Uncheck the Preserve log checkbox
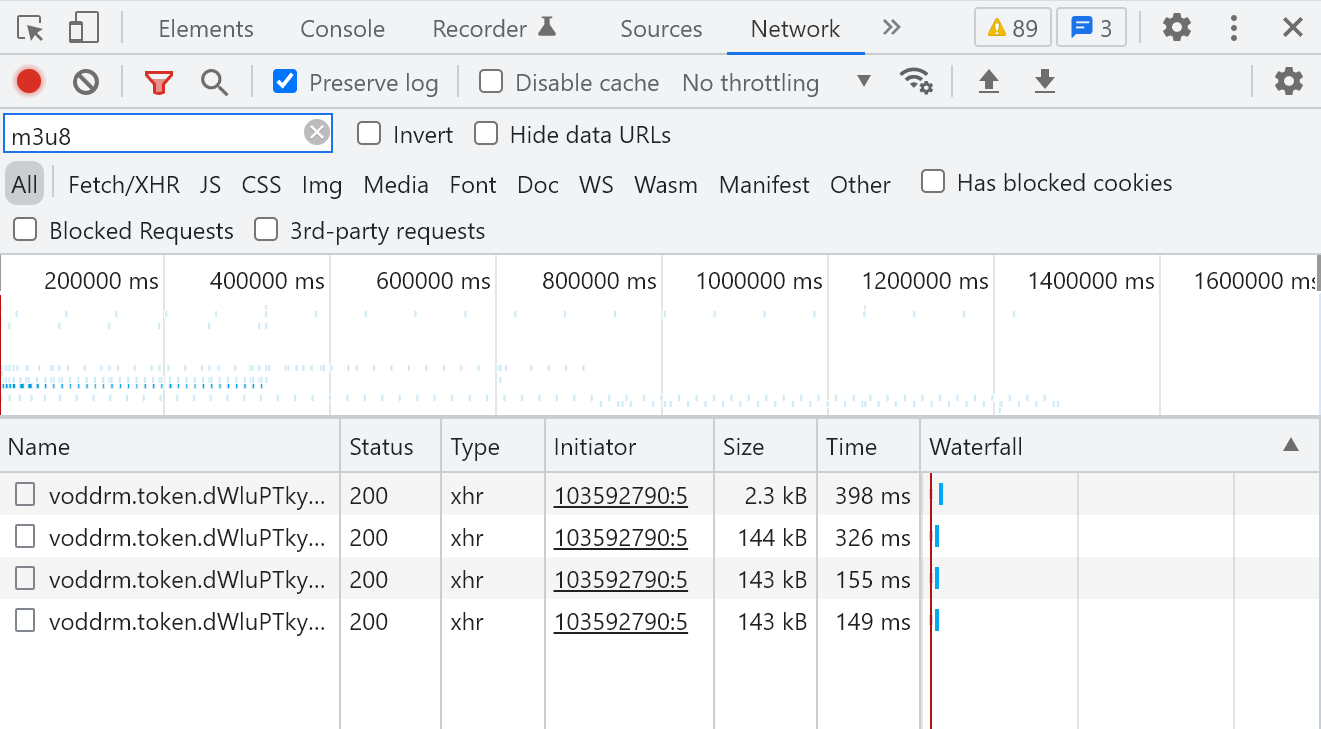The height and width of the screenshot is (729, 1321). pyautogui.click(x=285, y=81)
